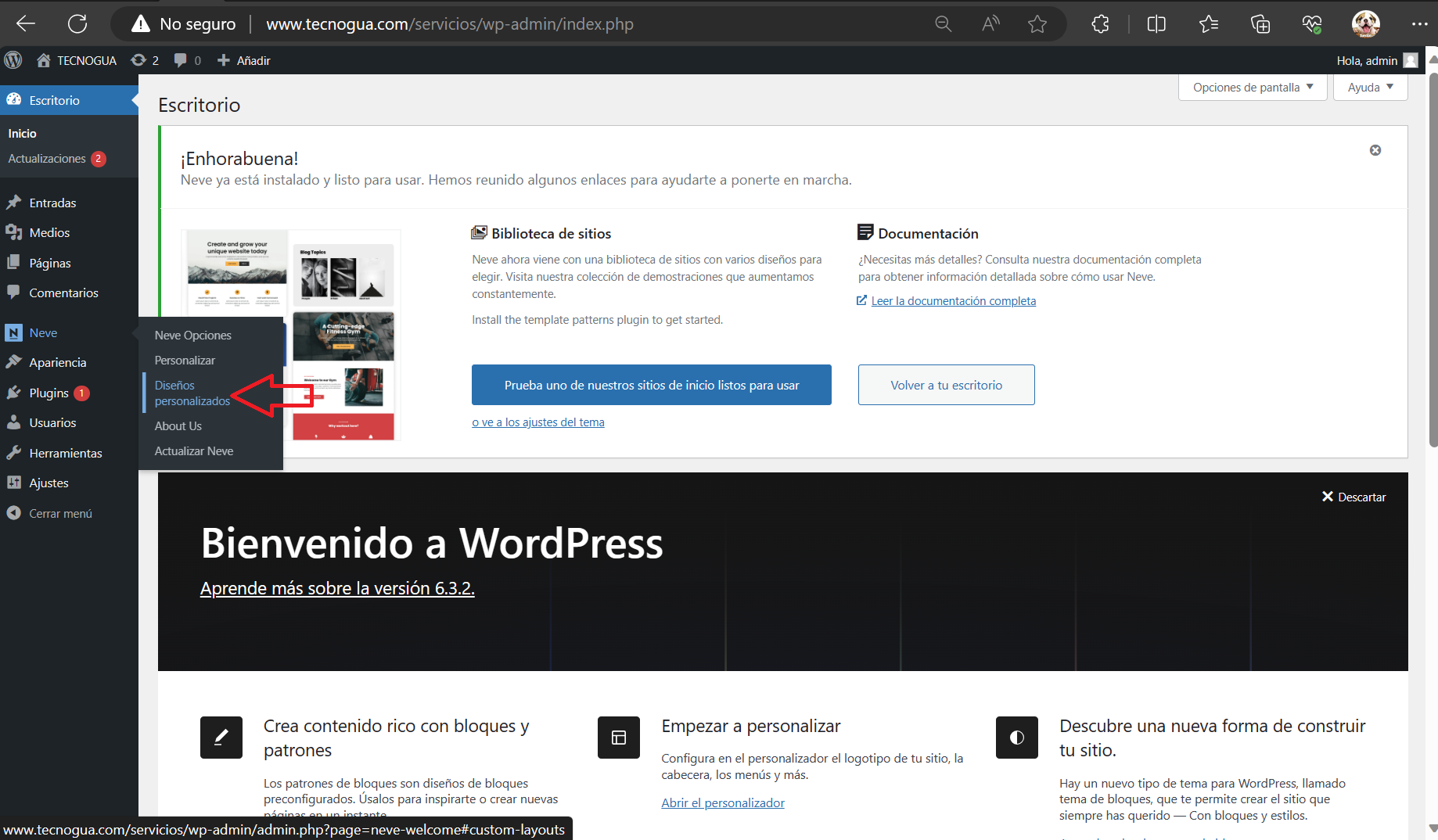Toggle split screen view icon
1438x840 pixels.
pos(1156,23)
